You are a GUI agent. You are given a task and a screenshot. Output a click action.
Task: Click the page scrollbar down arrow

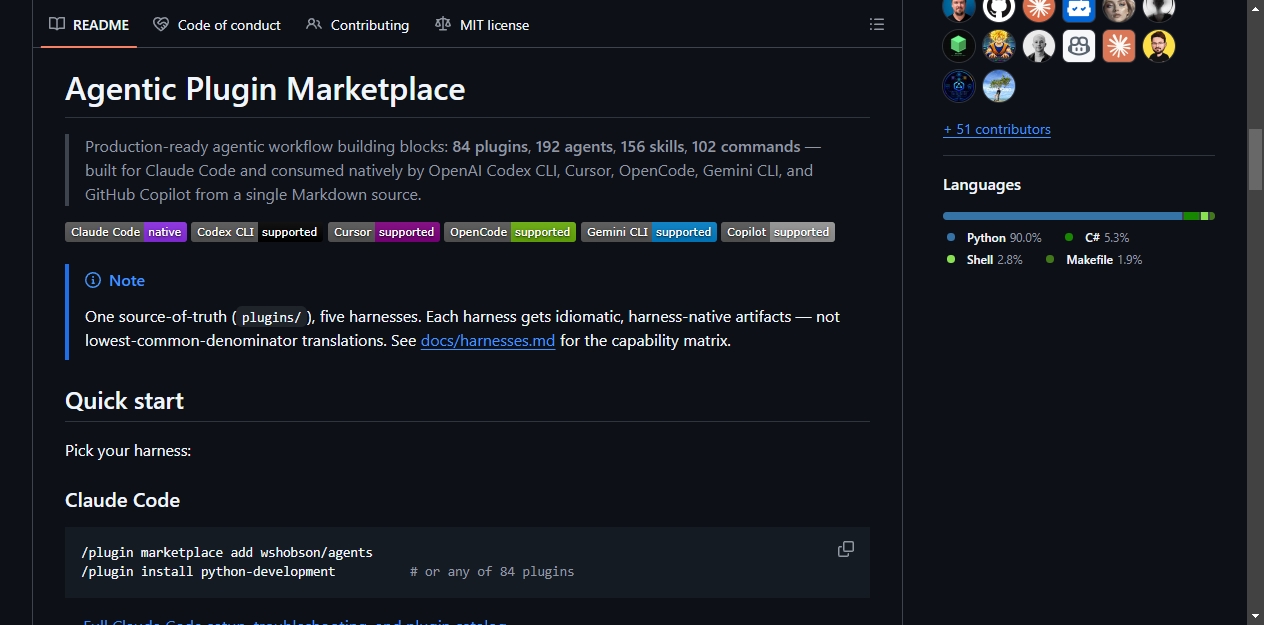[1255, 616]
